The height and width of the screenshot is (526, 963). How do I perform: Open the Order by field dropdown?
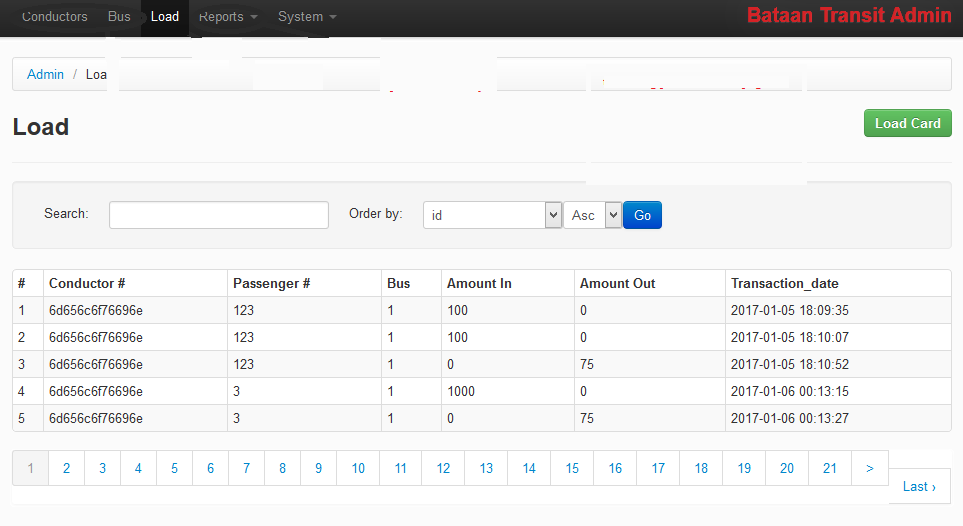click(x=492, y=215)
